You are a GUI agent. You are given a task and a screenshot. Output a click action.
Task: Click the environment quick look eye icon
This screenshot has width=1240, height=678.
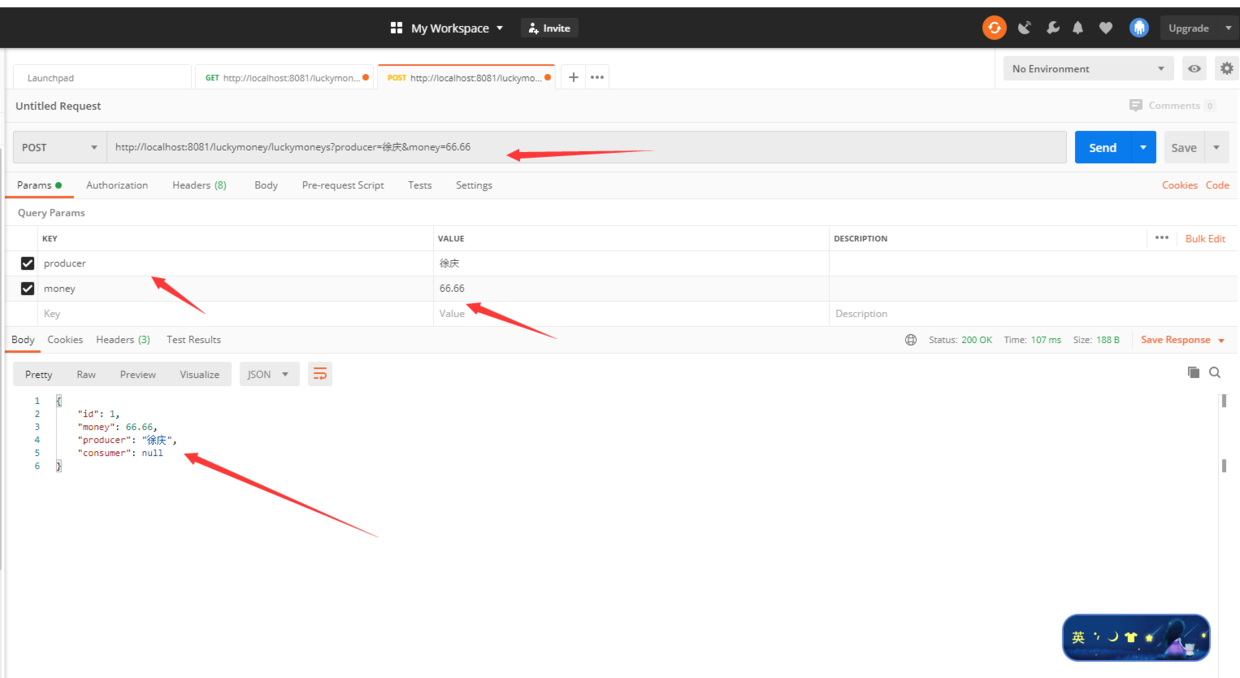point(1194,69)
